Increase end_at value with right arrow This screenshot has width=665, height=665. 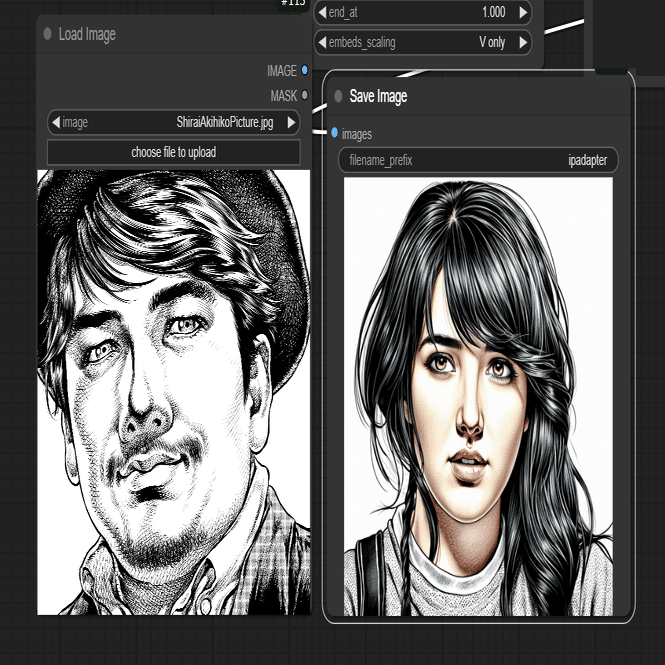pos(523,12)
